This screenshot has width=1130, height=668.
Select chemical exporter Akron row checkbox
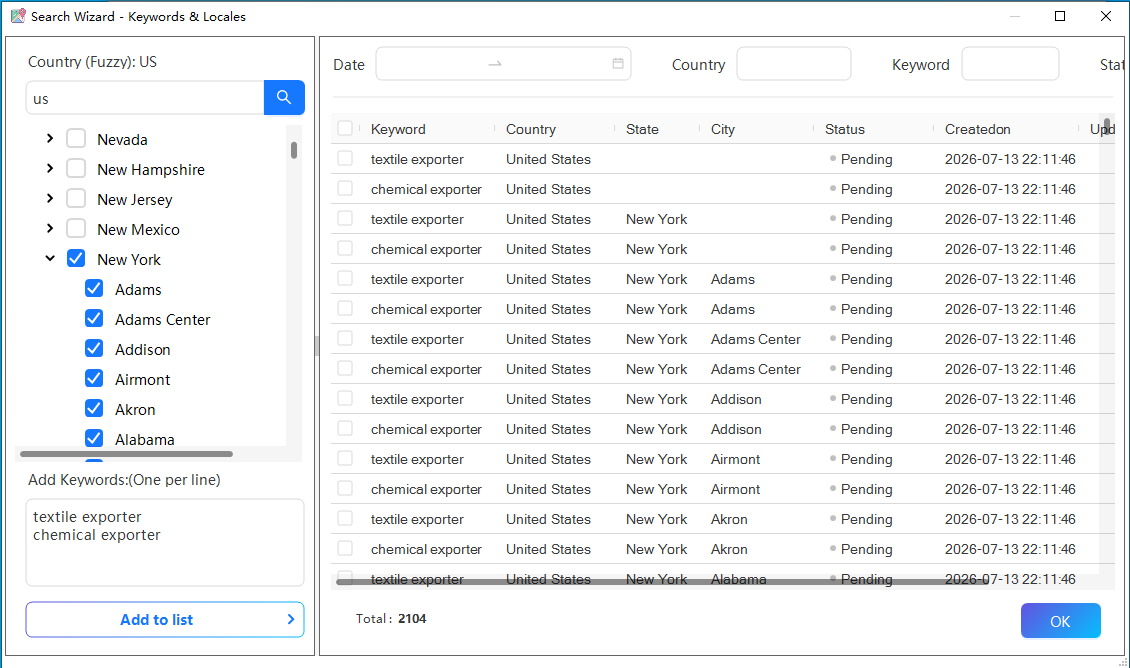pos(345,548)
